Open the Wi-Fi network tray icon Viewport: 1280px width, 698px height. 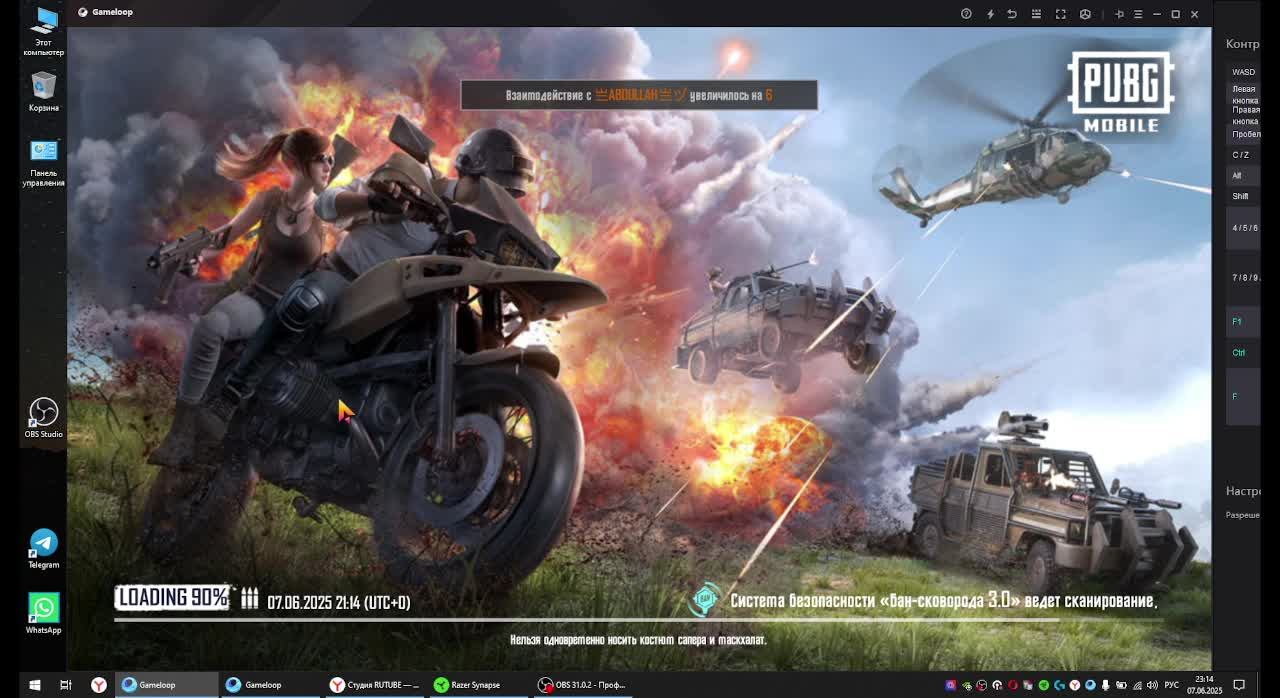point(1137,685)
